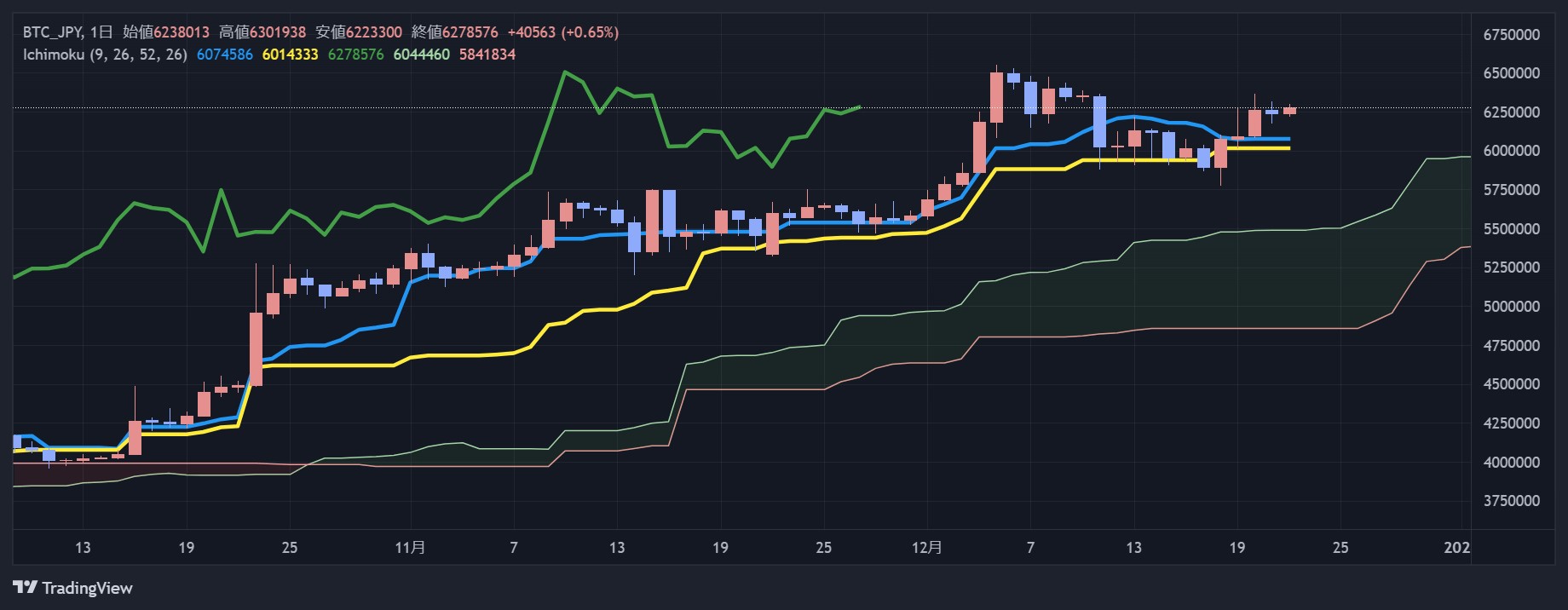Click the 12月 label on the time axis

click(926, 547)
